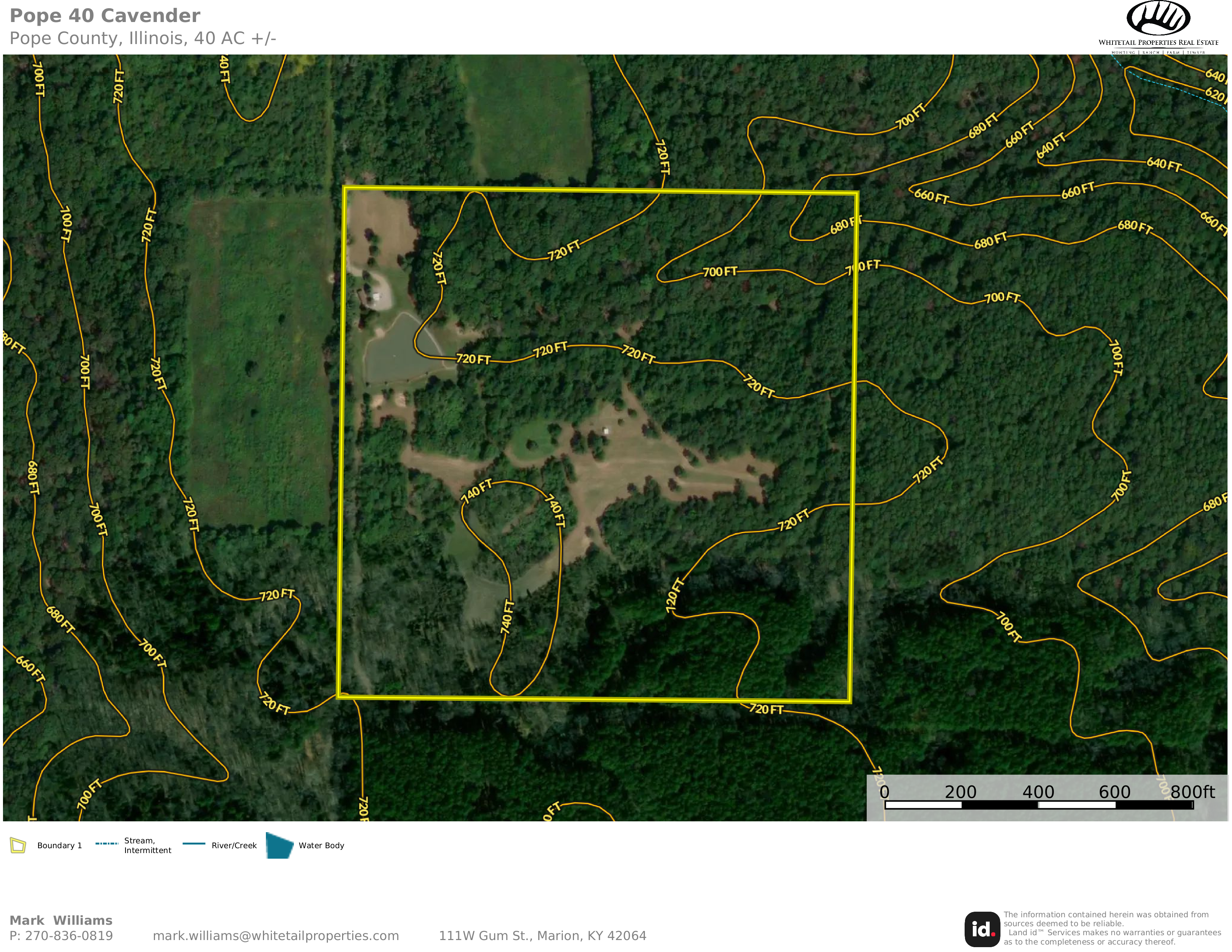Click the map scale bar
Viewport: 1232px width, 952px height.
(x=1039, y=805)
